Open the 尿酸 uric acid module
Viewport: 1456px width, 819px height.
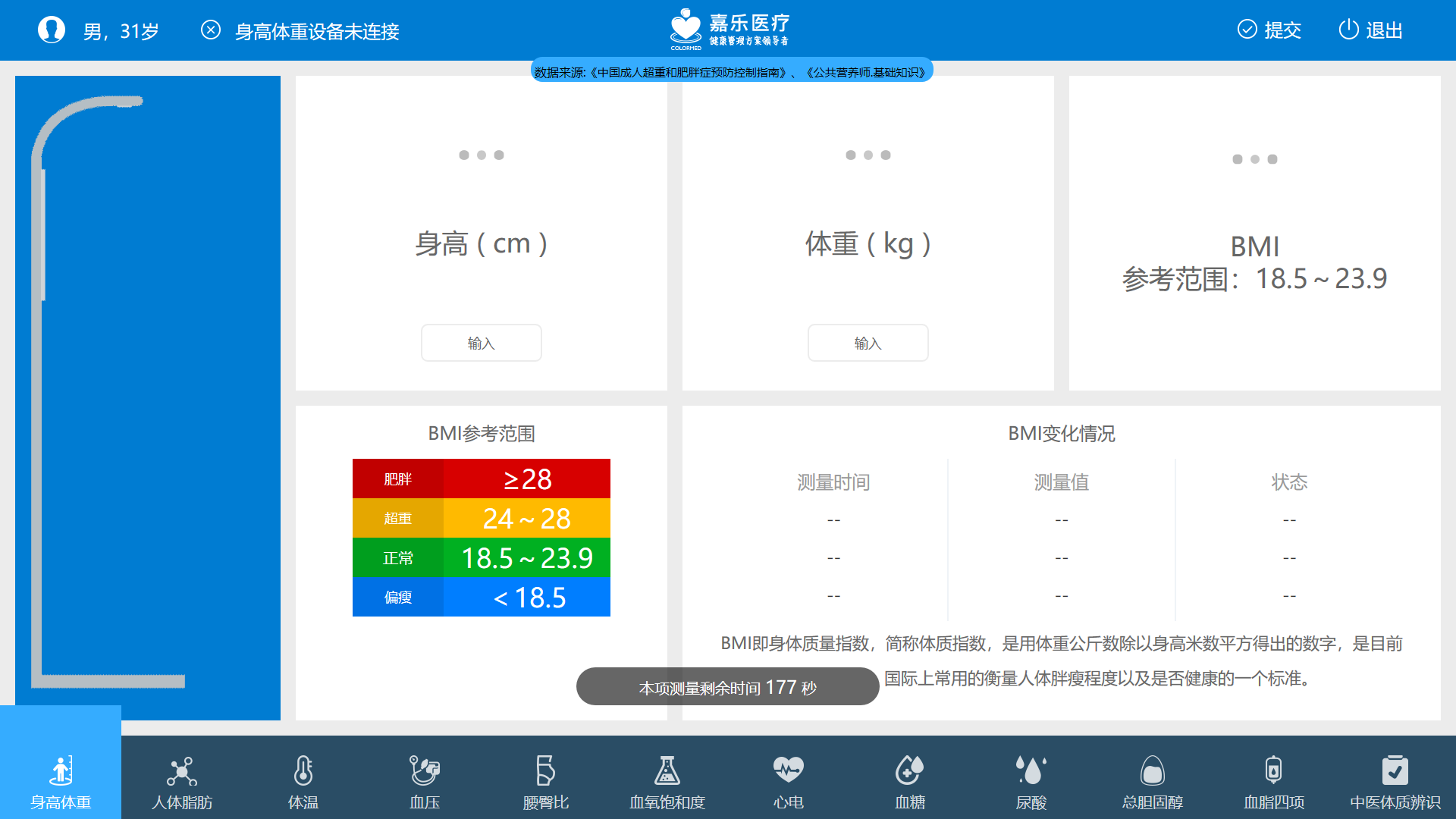coord(1031,777)
